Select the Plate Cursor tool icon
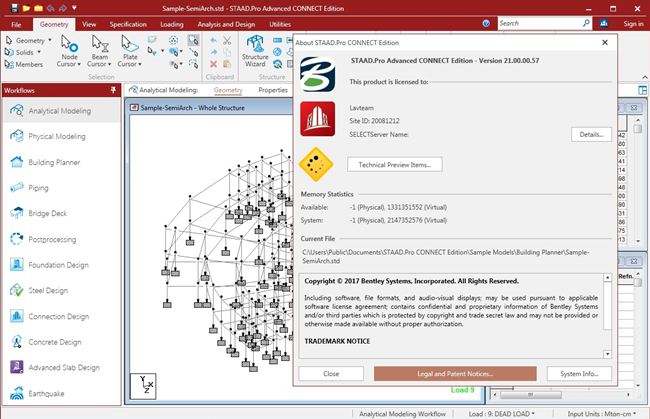 [130, 44]
